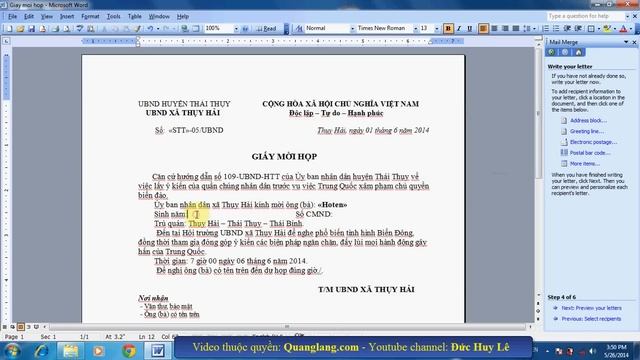Screen dimensions: 640x360
Task: Open the Tools menu
Action: [x=113, y=16]
